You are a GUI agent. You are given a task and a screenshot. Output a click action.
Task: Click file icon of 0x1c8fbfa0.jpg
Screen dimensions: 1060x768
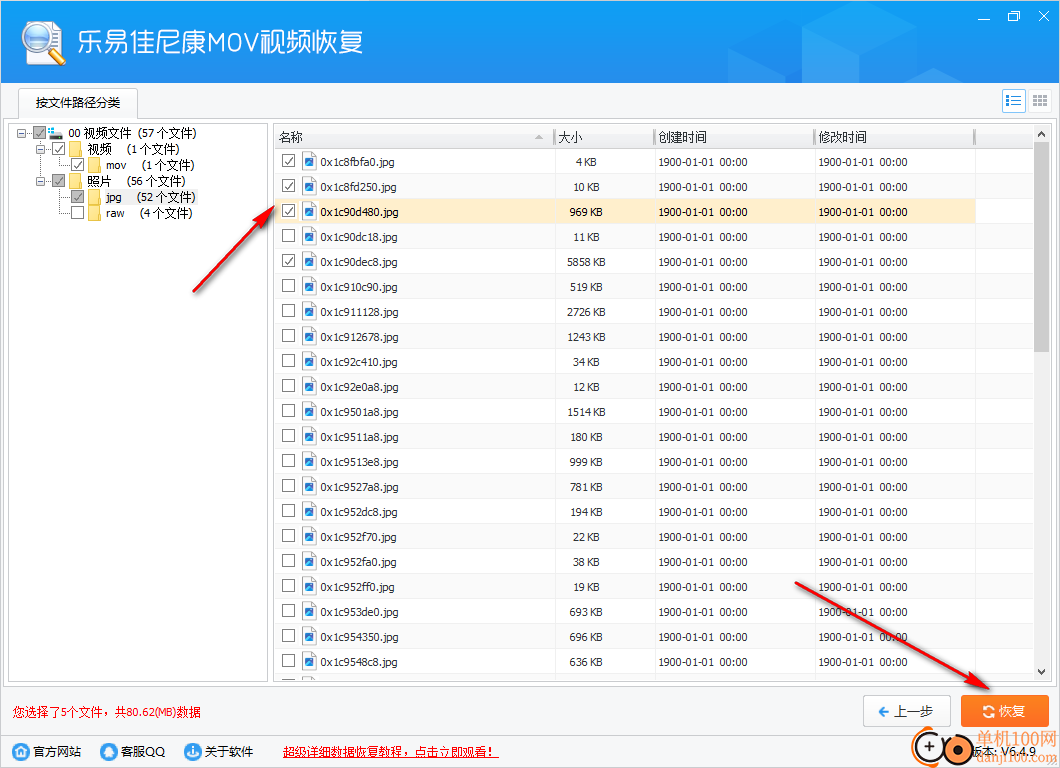click(x=309, y=162)
